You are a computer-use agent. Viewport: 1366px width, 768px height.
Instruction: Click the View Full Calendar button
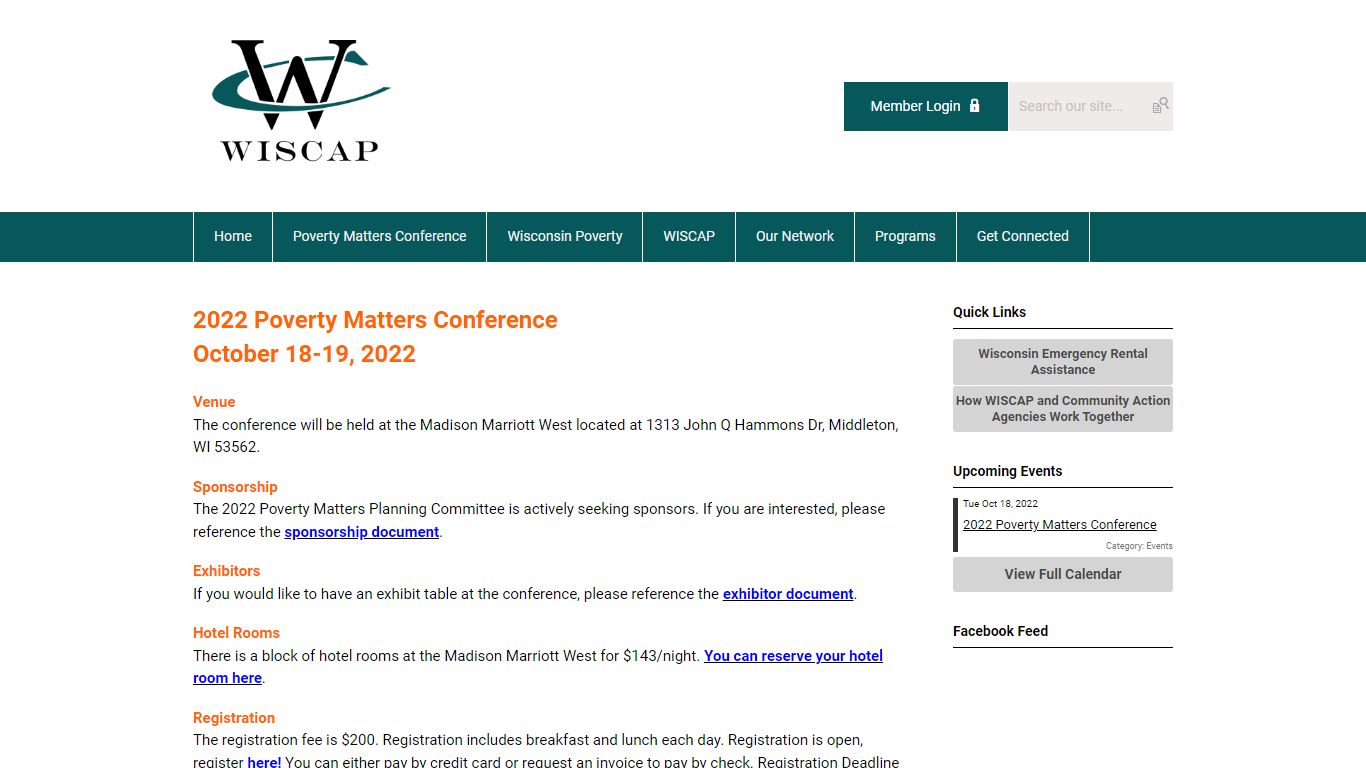(x=1063, y=575)
